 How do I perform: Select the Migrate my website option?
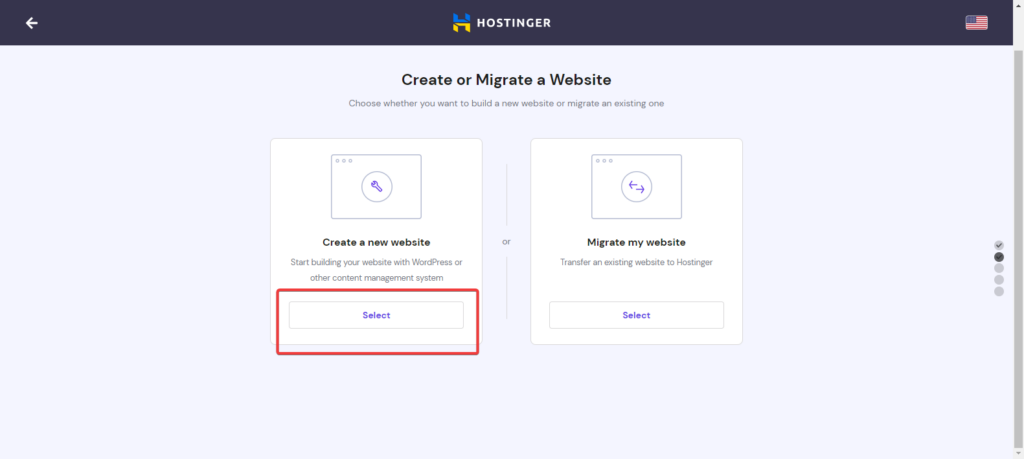click(636, 315)
